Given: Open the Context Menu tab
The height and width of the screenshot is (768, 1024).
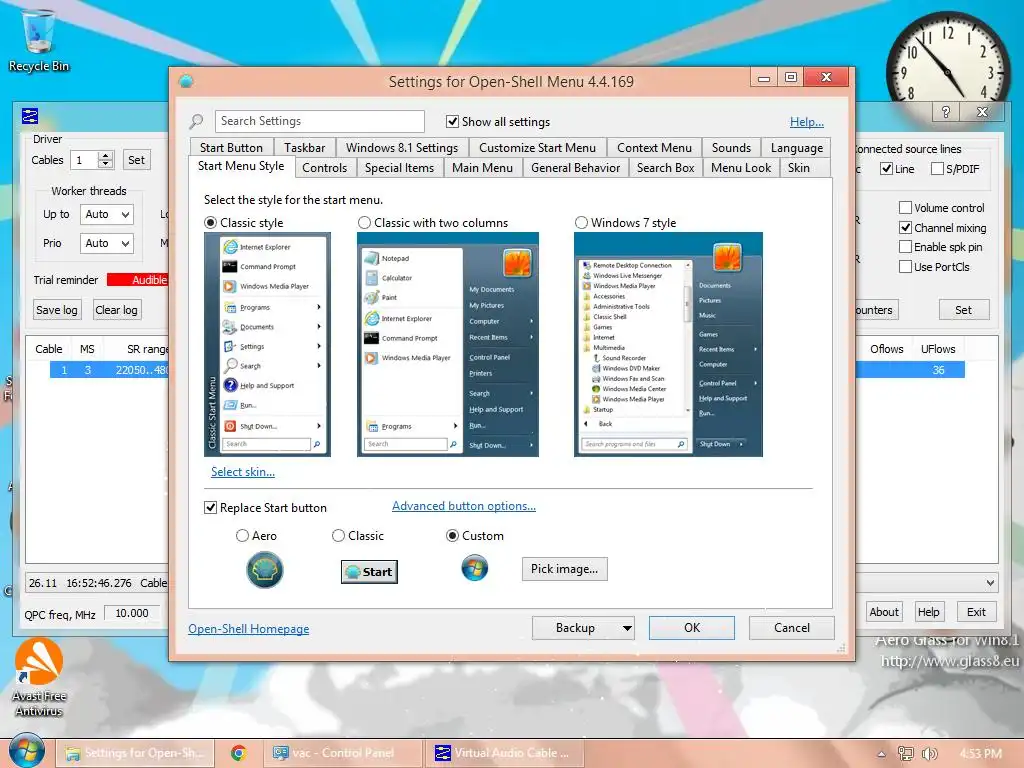Looking at the screenshot, I should pos(654,148).
